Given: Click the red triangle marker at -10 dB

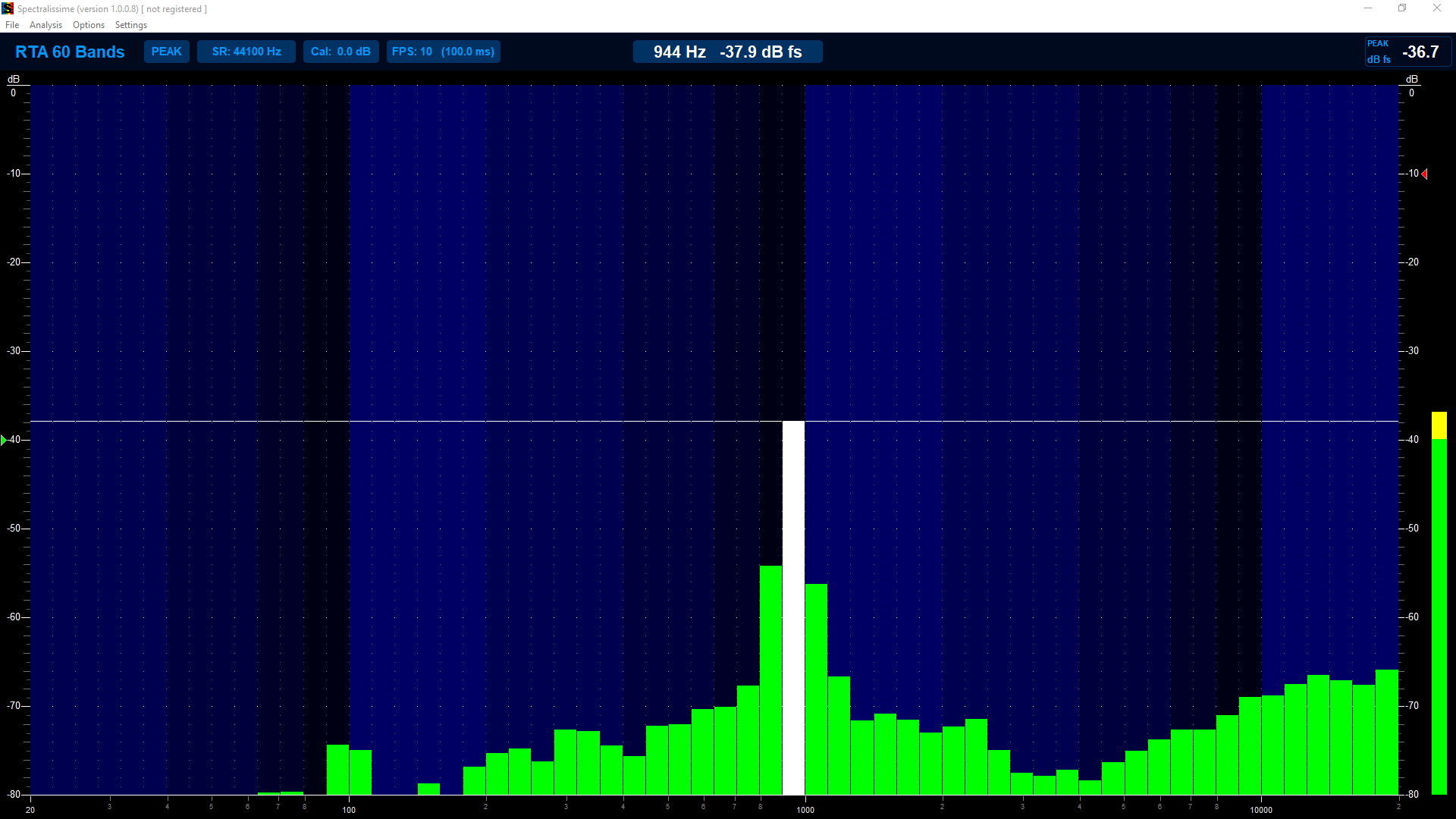Looking at the screenshot, I should (x=1425, y=174).
